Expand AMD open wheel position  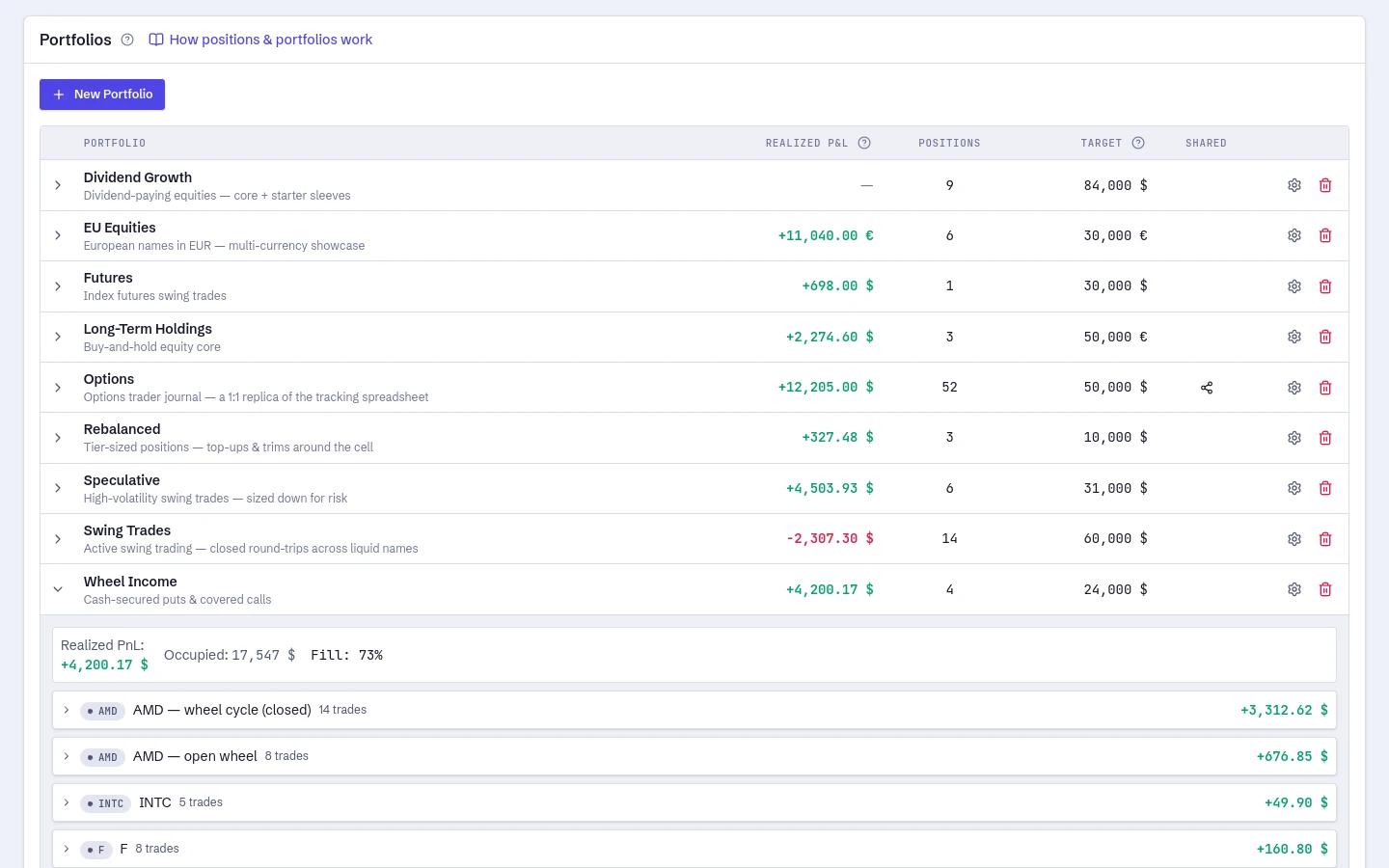coord(67,756)
